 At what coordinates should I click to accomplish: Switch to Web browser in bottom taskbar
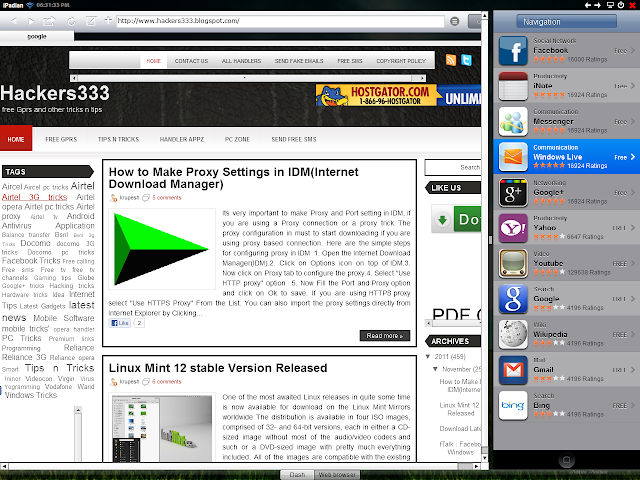click(337, 475)
